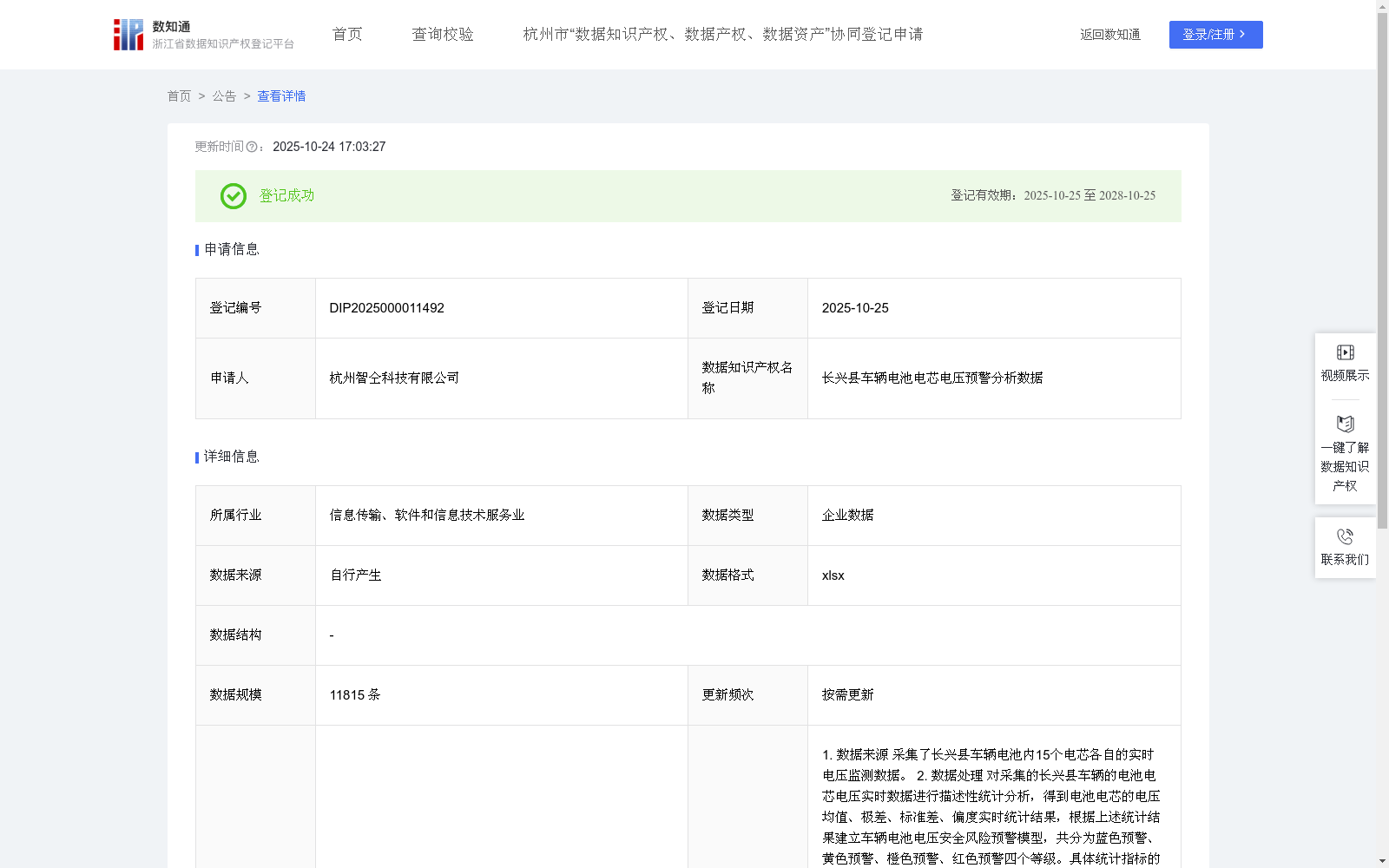The image size is (1389, 868).
Task: Open the 首页 nav menu item
Action: coord(347,35)
